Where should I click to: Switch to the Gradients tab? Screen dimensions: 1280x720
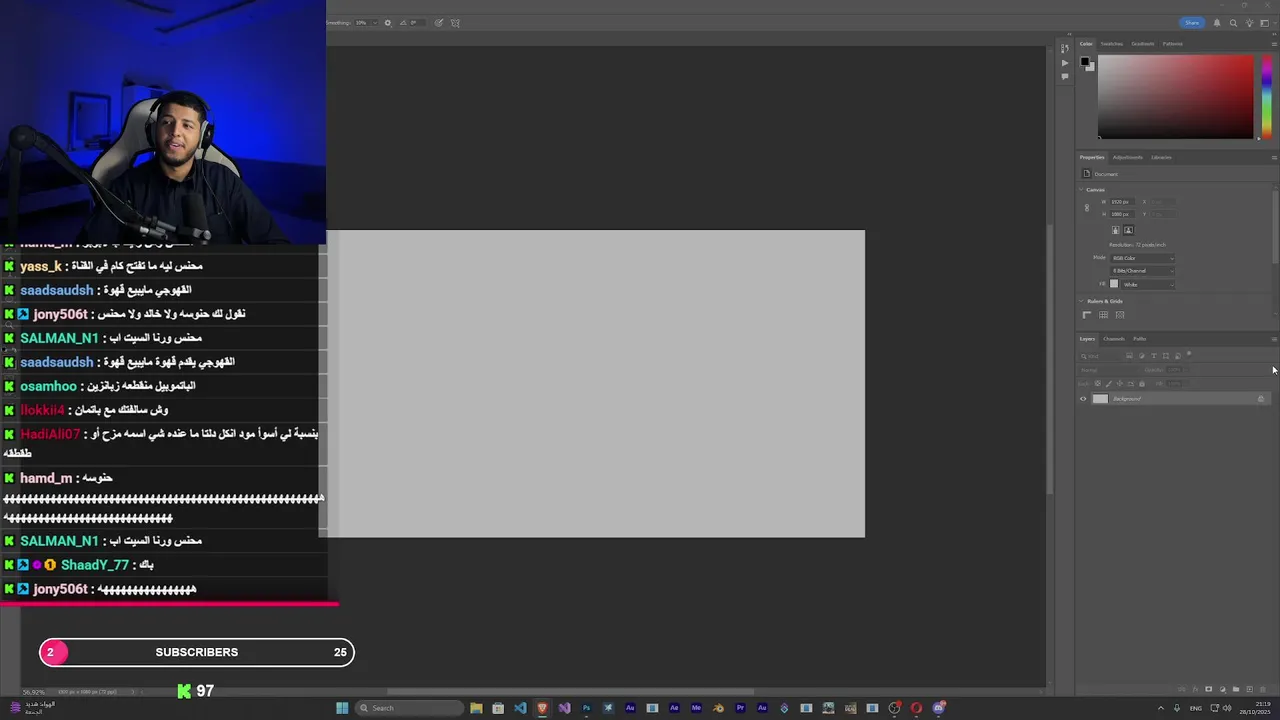[x=1143, y=44]
